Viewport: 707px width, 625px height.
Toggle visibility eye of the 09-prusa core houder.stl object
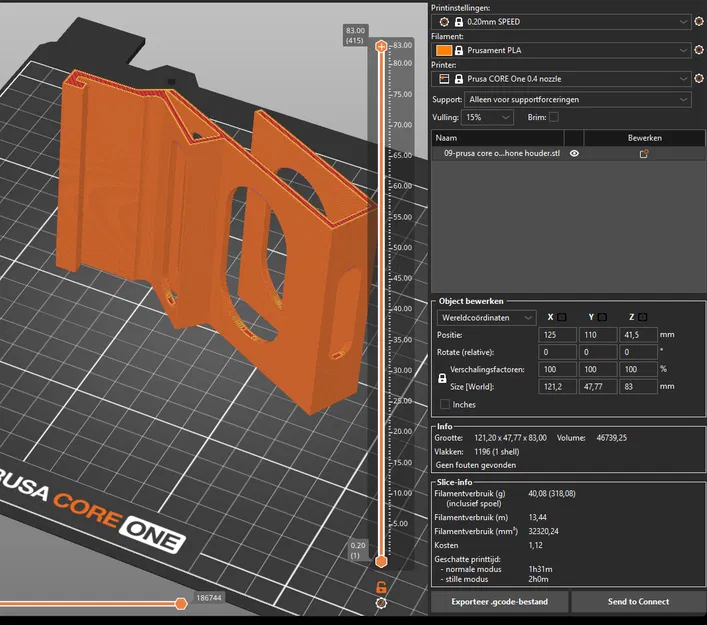(x=574, y=153)
